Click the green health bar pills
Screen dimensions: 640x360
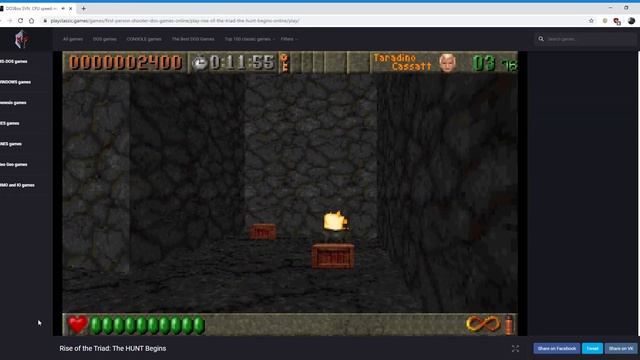pyautogui.click(x=147, y=325)
